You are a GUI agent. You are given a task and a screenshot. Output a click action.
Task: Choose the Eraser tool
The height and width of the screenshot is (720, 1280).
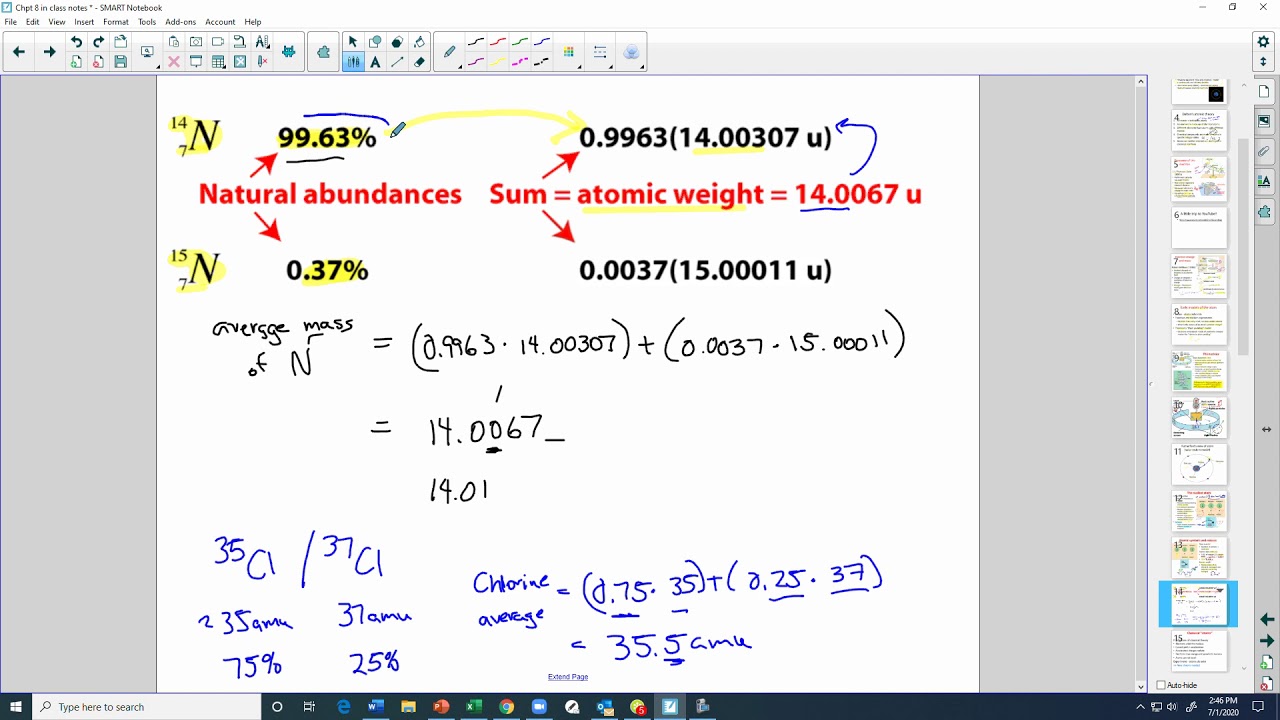(x=419, y=62)
